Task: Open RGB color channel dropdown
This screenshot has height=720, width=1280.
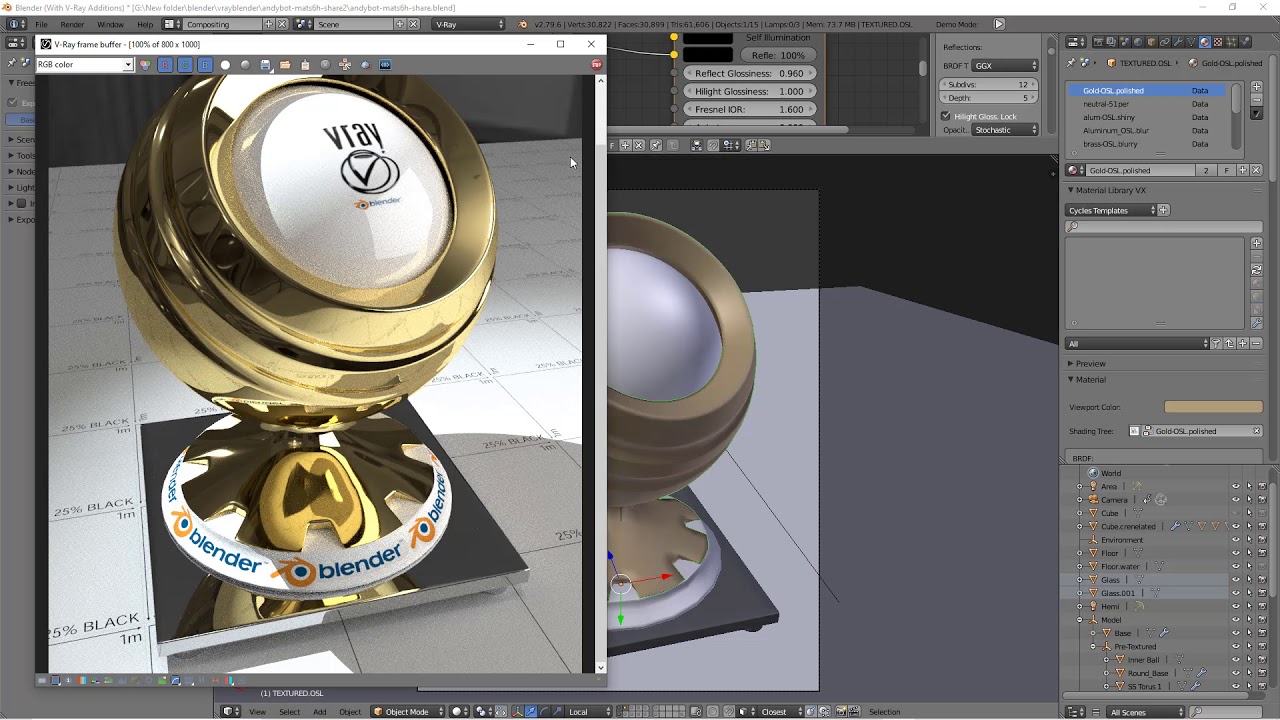Action: point(85,64)
